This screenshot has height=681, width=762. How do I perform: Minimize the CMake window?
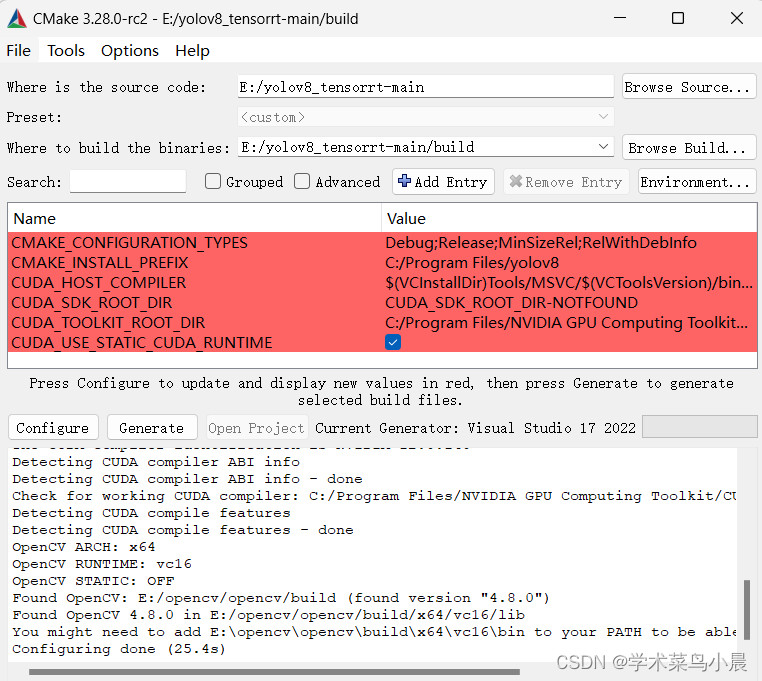coord(620,18)
